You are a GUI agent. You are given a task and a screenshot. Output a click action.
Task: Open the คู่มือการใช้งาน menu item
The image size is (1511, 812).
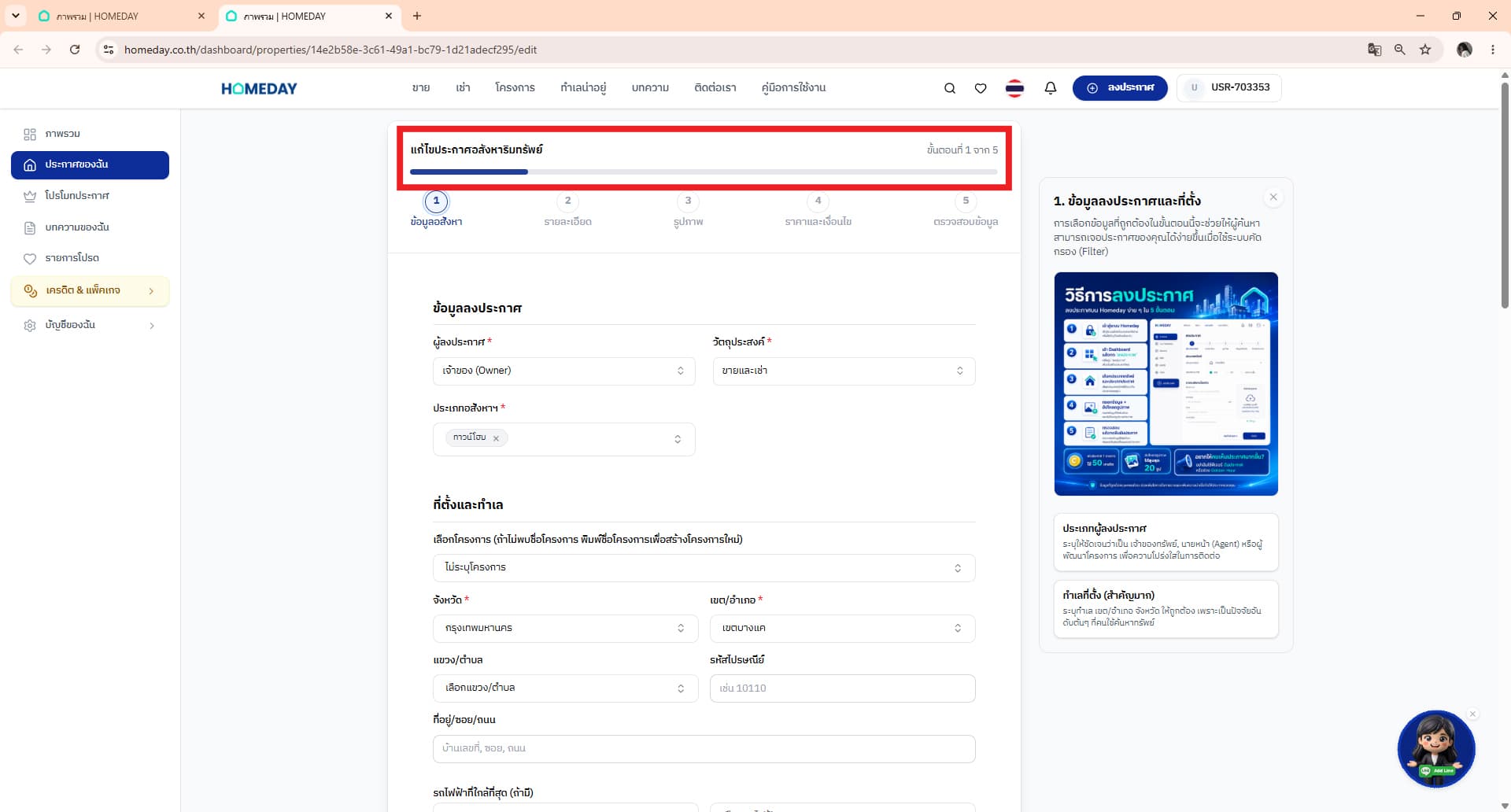pos(793,87)
